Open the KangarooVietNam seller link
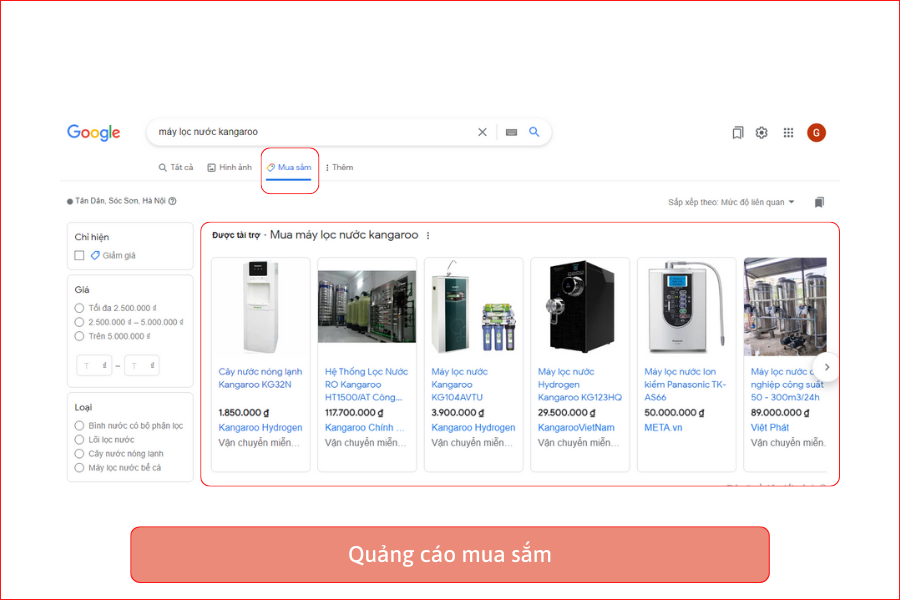Screen dimensions: 900x600 576,428
